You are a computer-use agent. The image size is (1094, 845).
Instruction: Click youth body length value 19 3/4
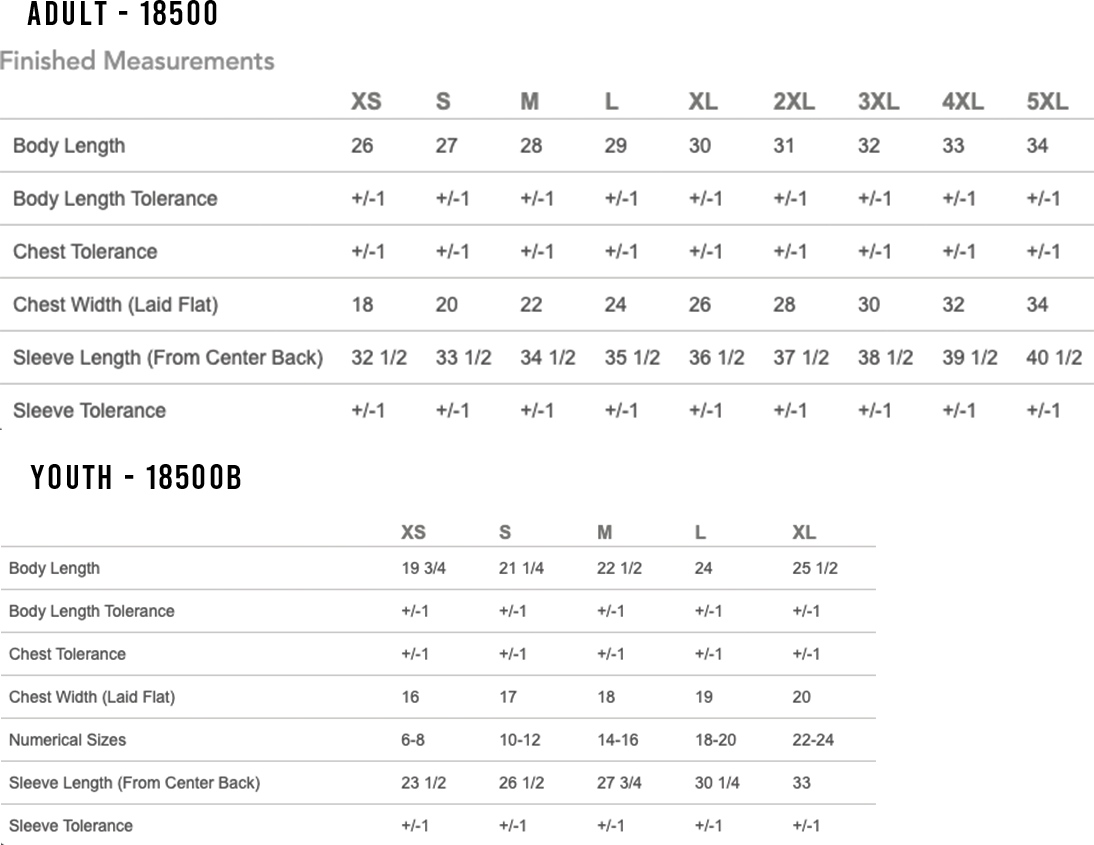click(x=423, y=568)
